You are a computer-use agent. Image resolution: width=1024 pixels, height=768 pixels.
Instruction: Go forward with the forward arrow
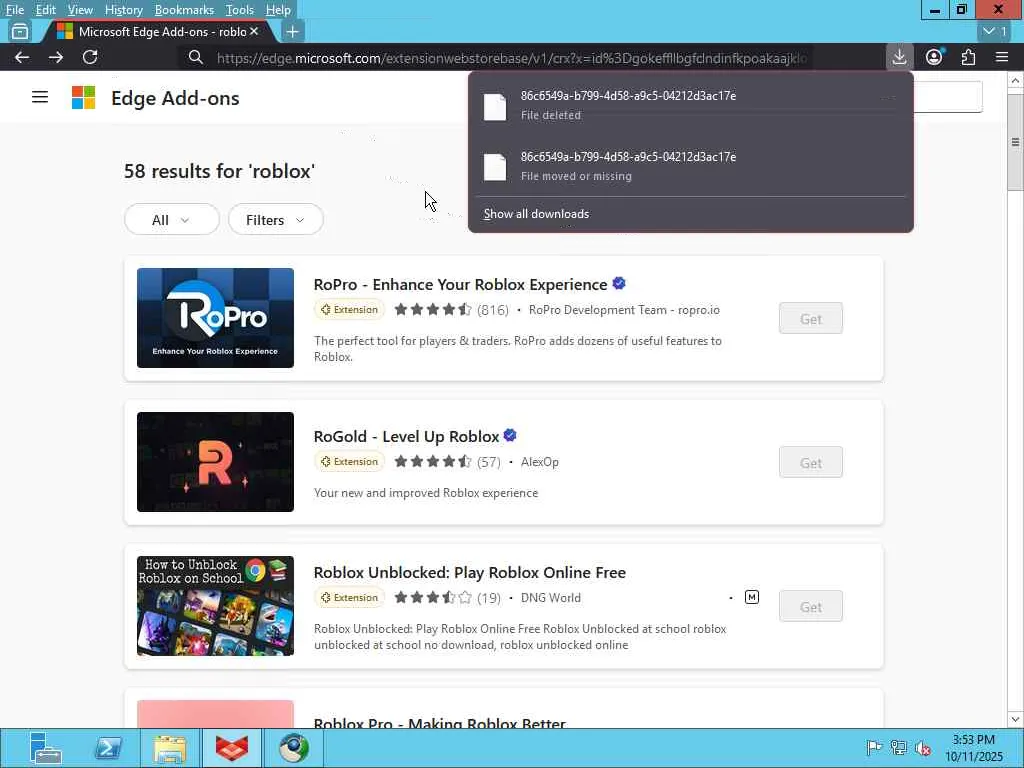(x=56, y=57)
